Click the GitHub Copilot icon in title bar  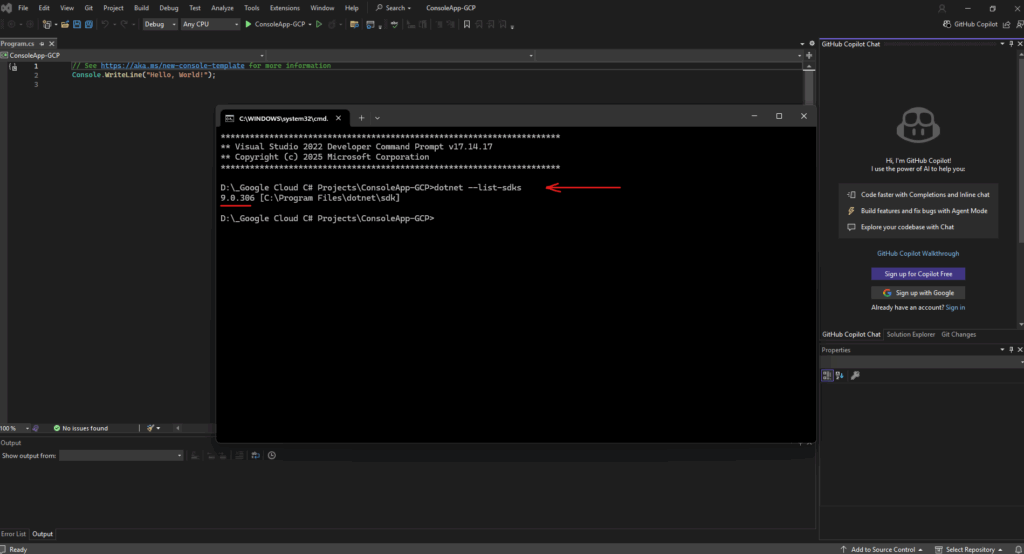[946, 23]
